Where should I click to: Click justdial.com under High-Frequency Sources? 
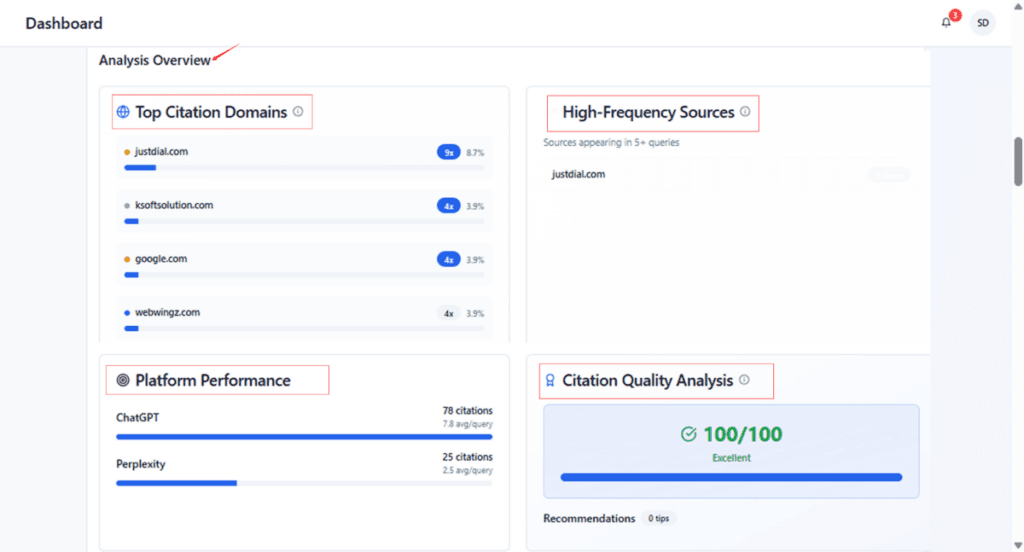[578, 174]
